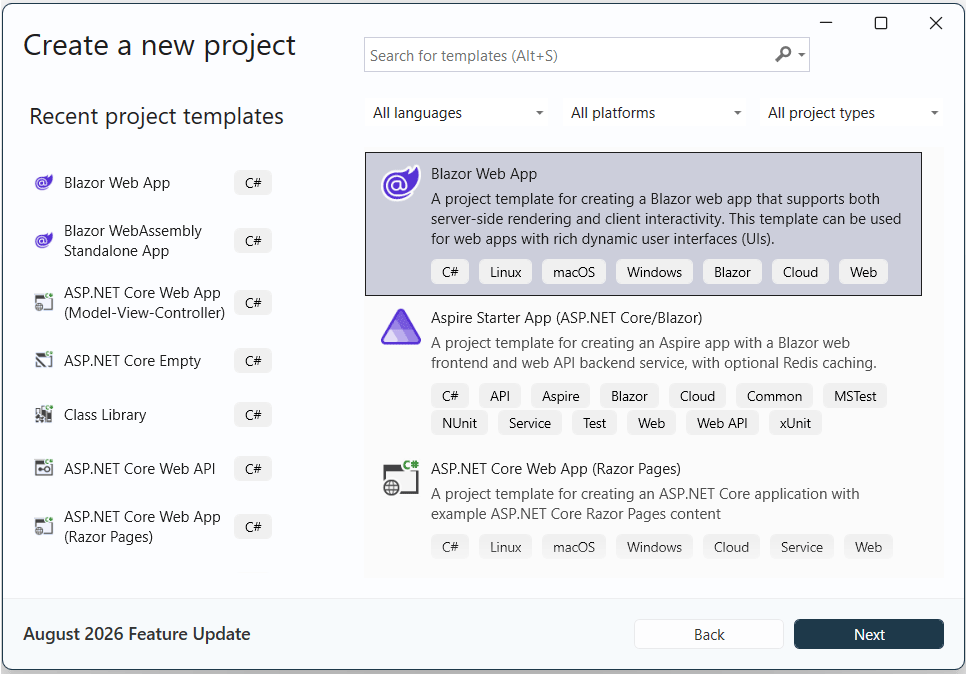
Task: Click the NUnit tag on Aspire Starter App
Action: click(x=459, y=423)
